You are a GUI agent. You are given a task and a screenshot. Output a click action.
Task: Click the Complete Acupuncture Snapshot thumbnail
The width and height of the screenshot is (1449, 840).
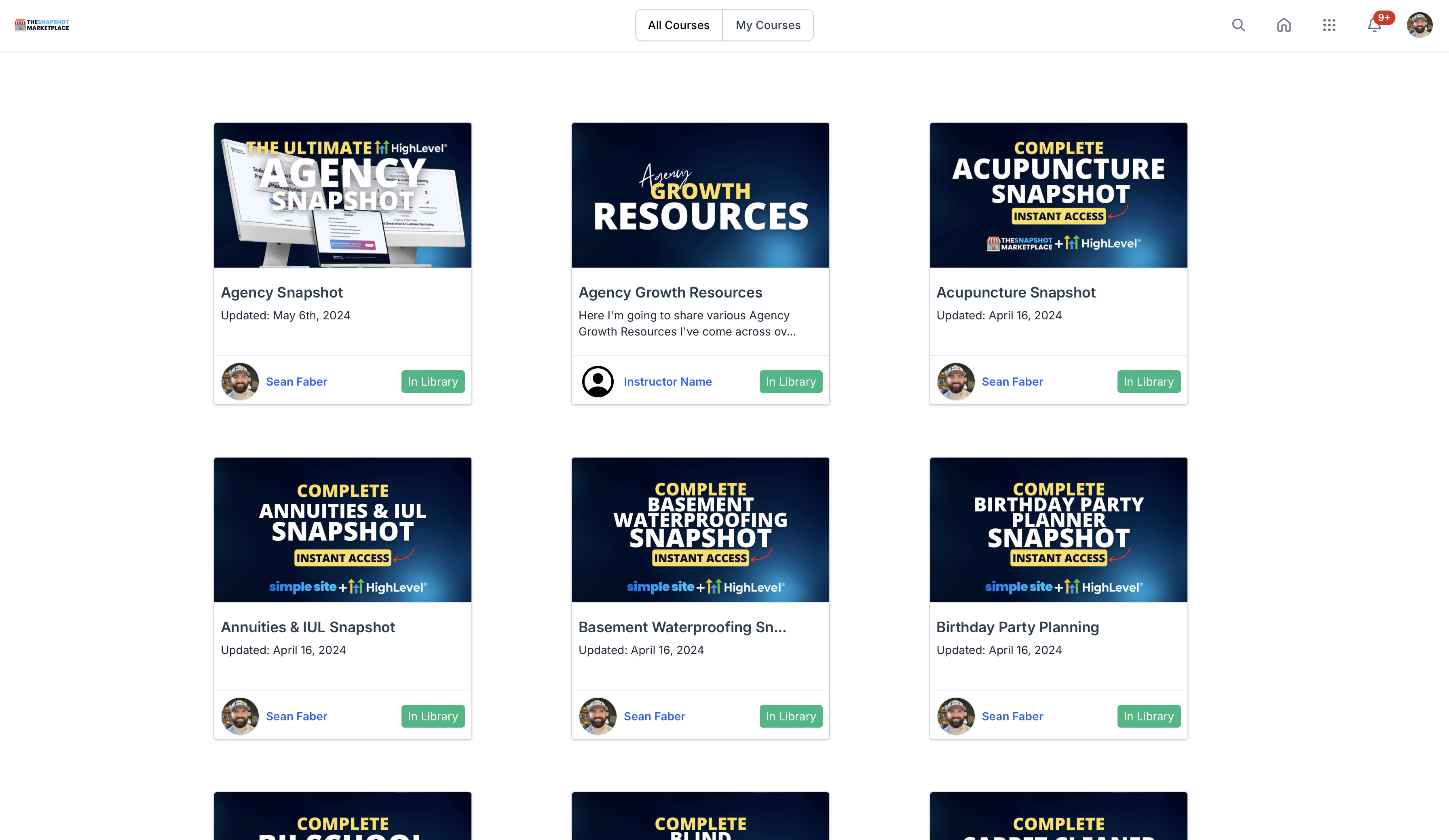point(1058,195)
